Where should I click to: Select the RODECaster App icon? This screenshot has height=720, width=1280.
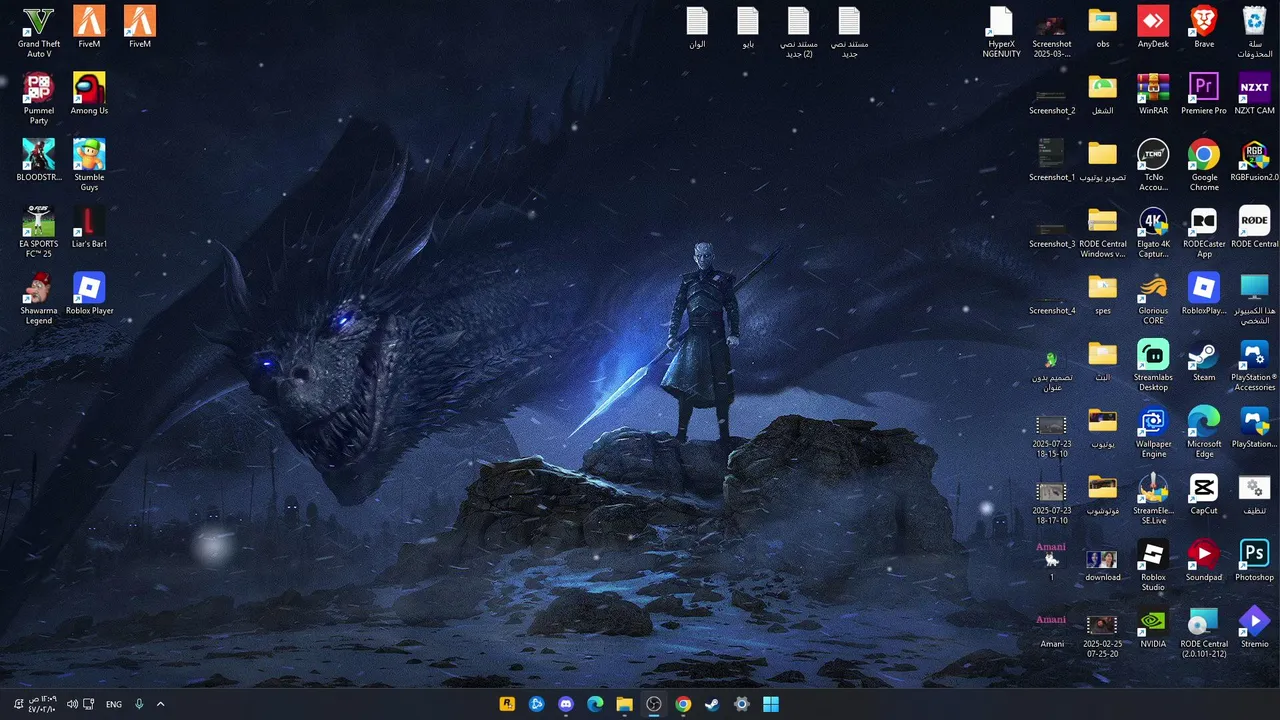click(x=1204, y=231)
